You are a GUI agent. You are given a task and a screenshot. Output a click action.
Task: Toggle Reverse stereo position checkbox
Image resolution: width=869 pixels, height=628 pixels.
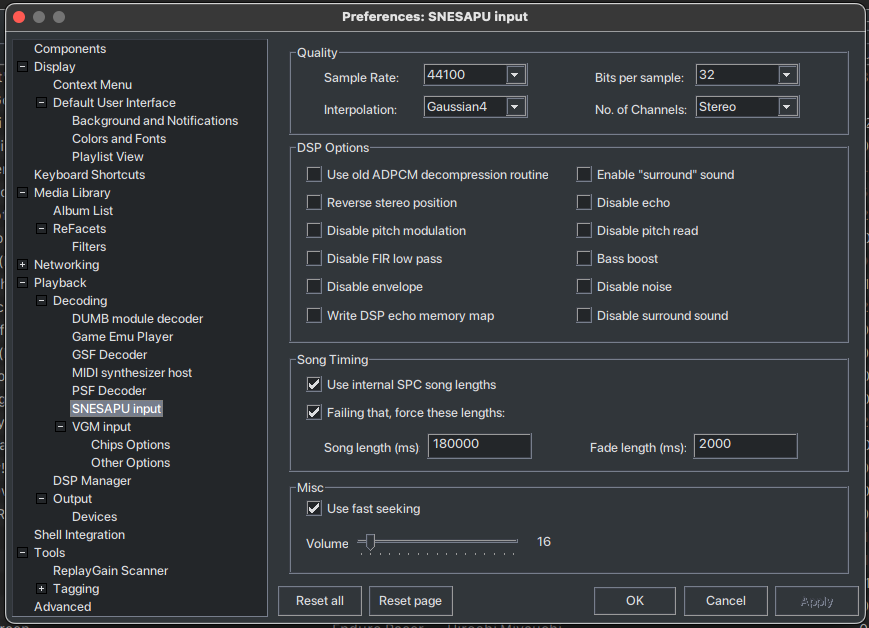point(314,202)
